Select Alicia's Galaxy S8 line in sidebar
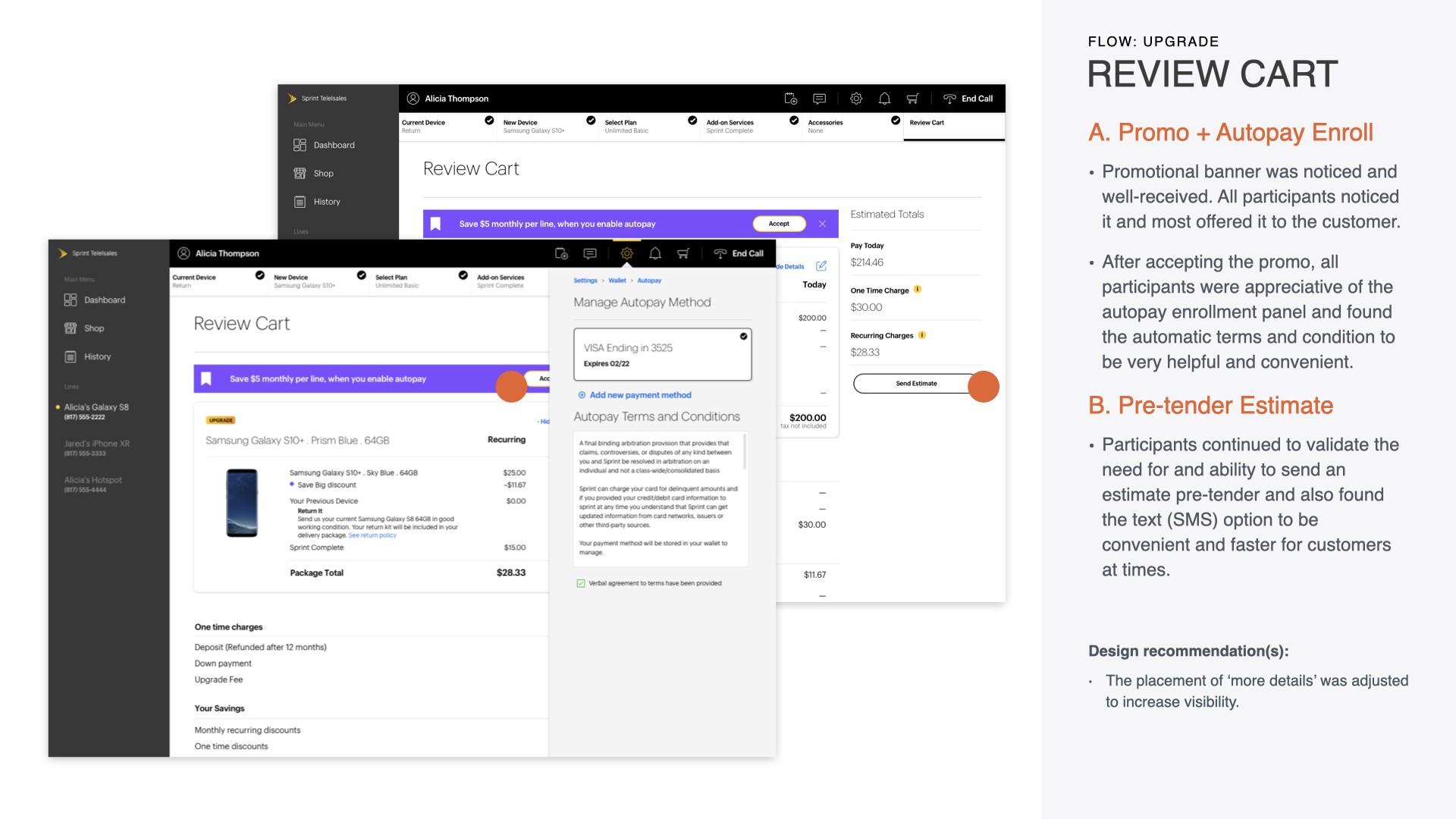 point(96,412)
